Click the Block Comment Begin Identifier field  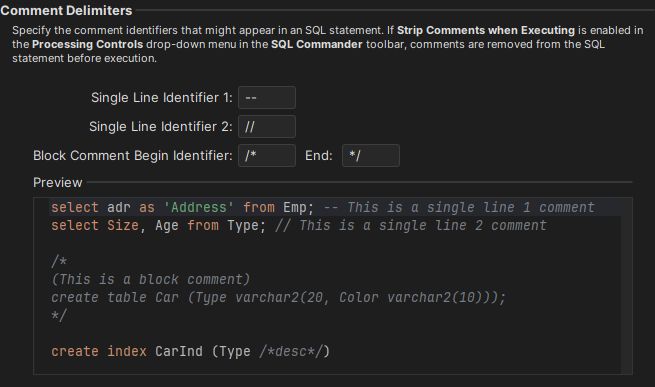[x=267, y=155]
